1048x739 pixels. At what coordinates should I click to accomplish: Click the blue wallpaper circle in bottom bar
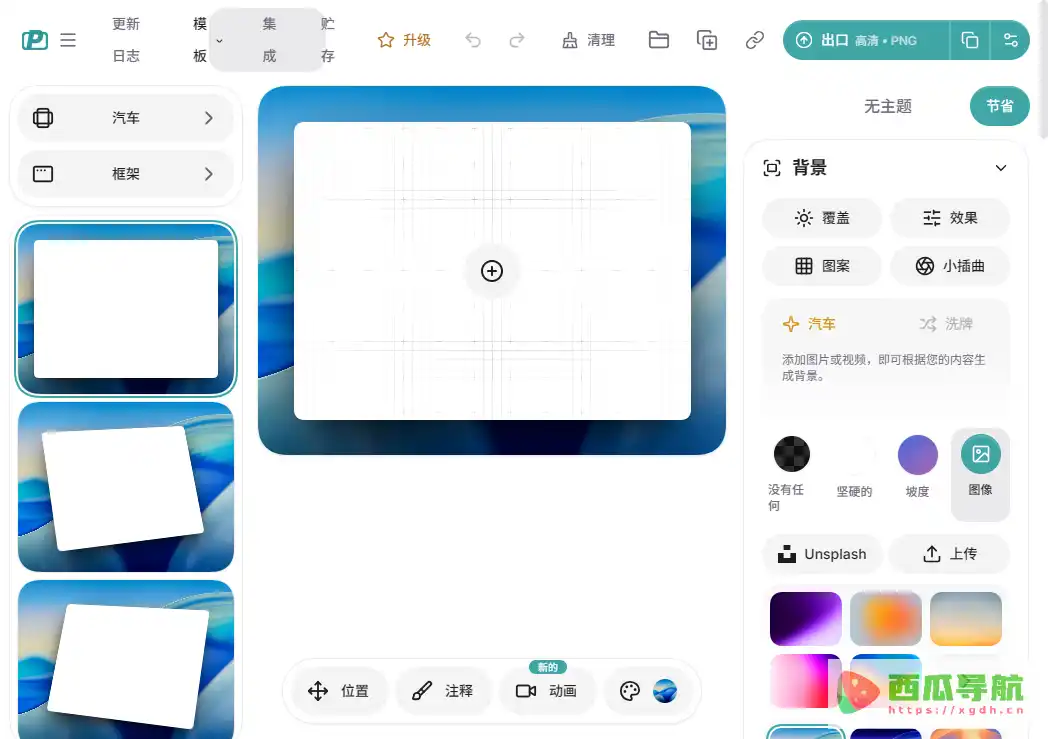(x=665, y=691)
